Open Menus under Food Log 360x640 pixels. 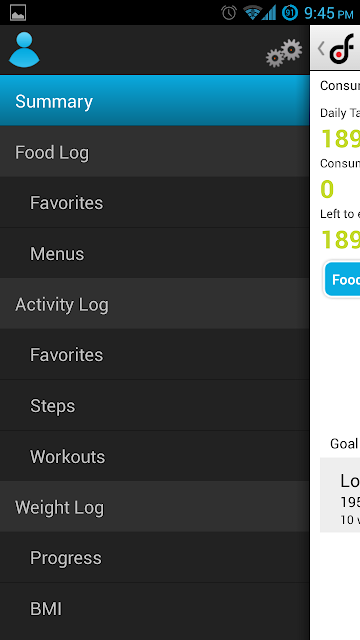[x=155, y=253]
